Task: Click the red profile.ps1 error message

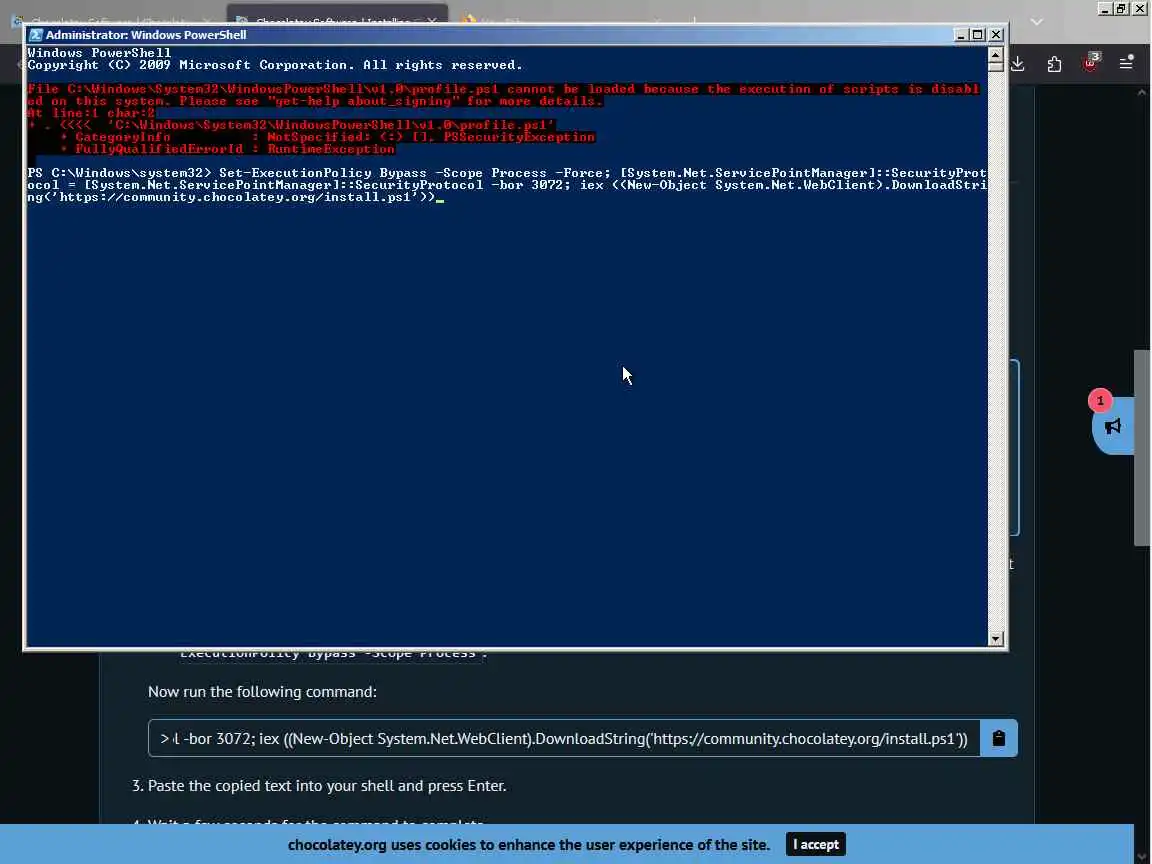Action: [503, 119]
